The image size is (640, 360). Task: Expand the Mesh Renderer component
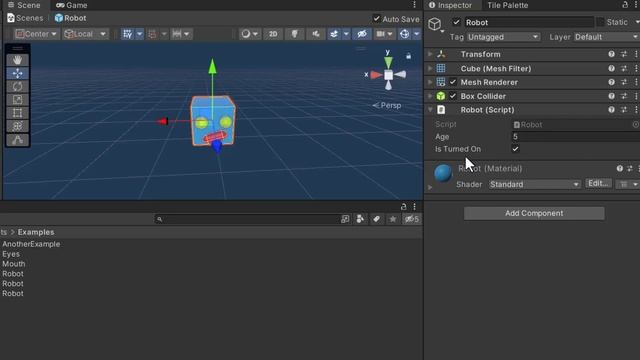coord(430,82)
